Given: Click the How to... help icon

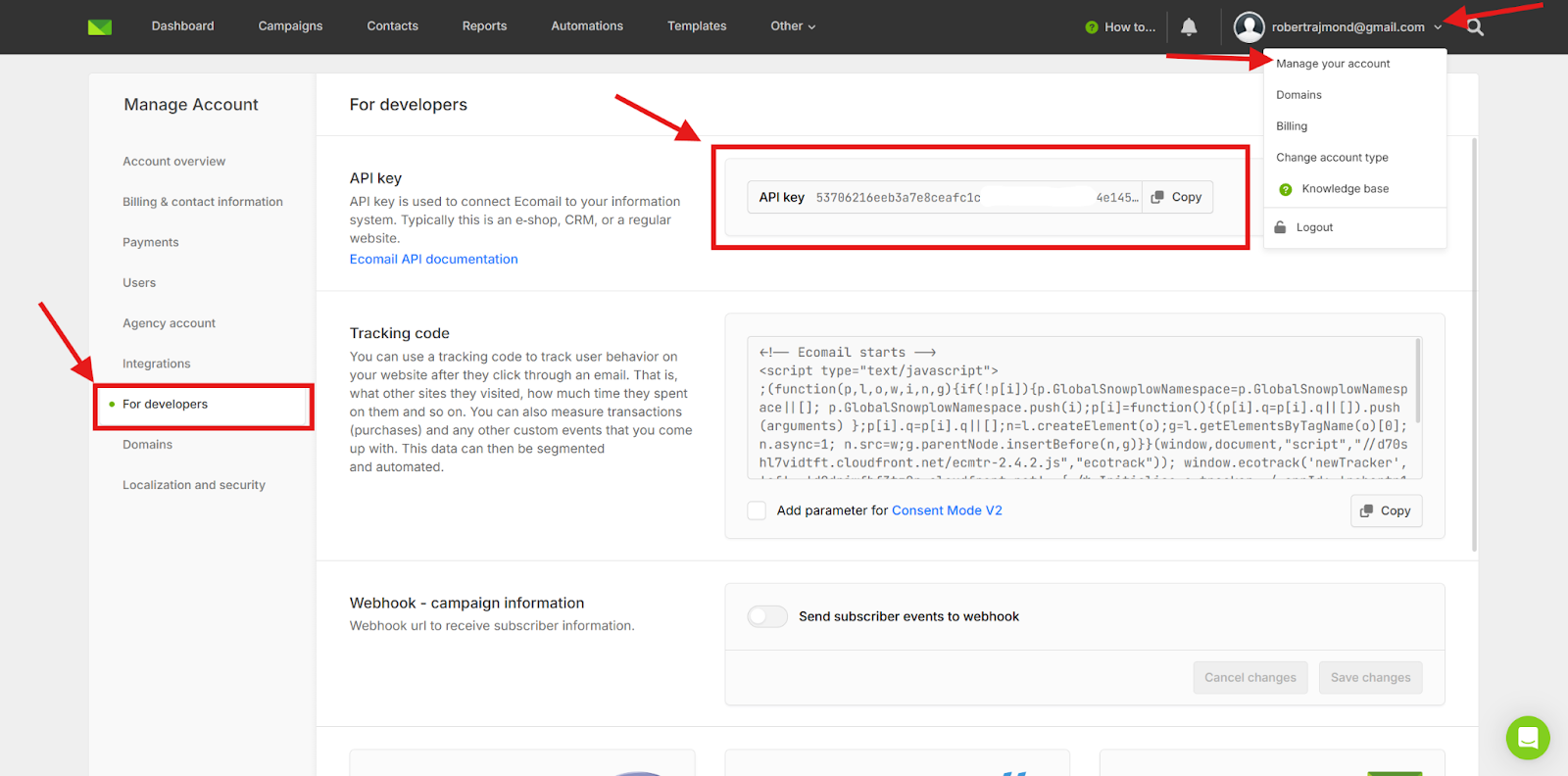Looking at the screenshot, I should [x=1092, y=27].
